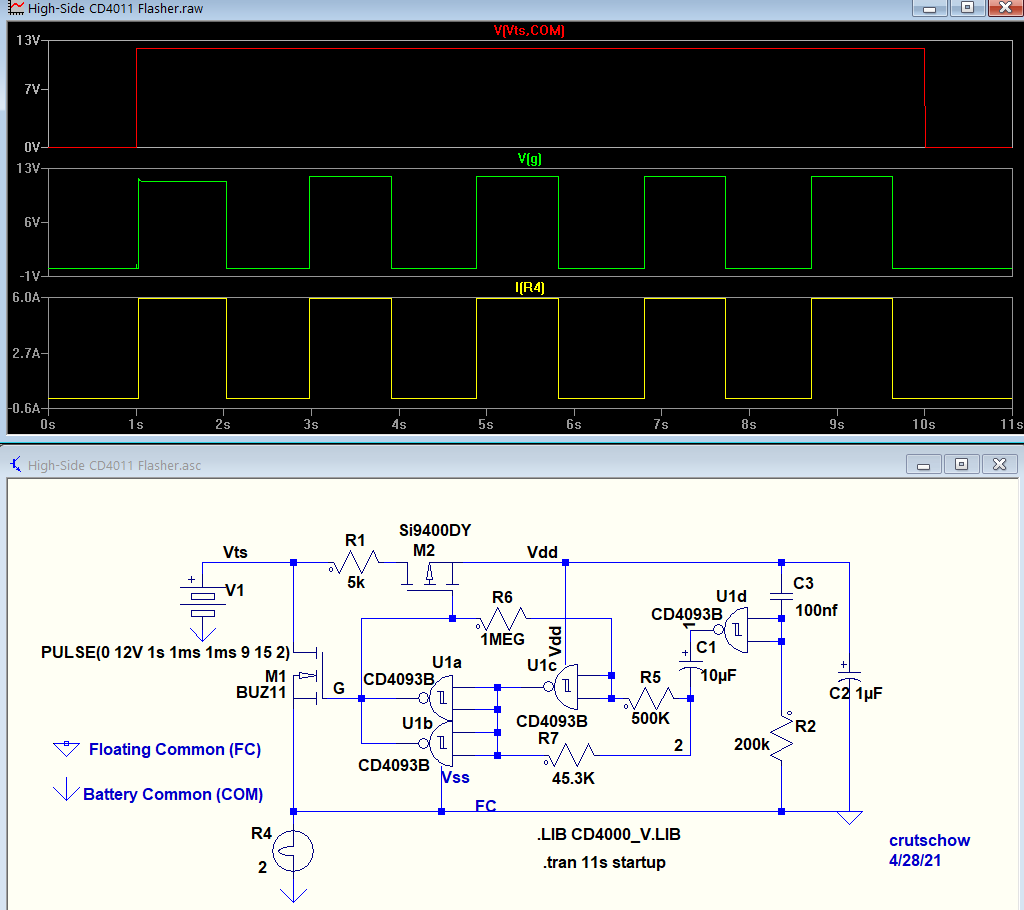This screenshot has width=1024, height=910.
Task: Click the Battery Common legend ground symbol
Action: (66, 789)
